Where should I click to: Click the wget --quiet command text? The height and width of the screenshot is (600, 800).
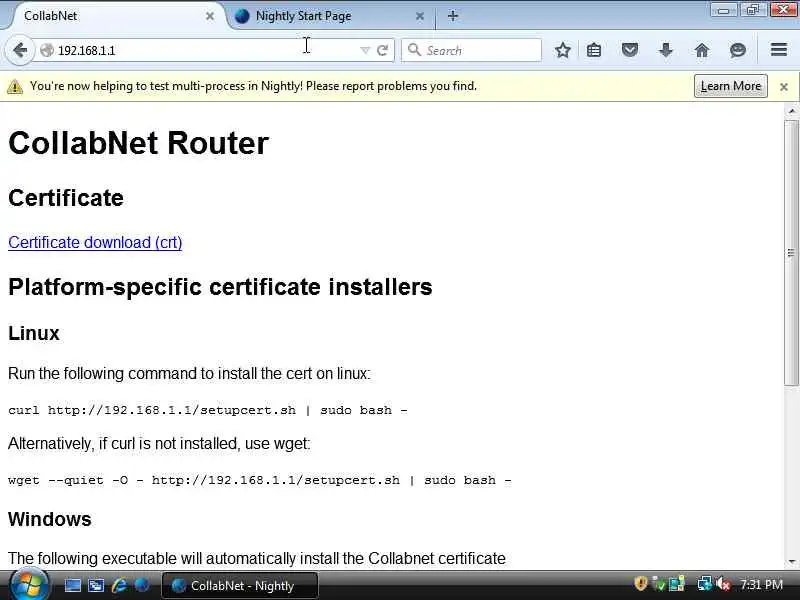(260, 480)
